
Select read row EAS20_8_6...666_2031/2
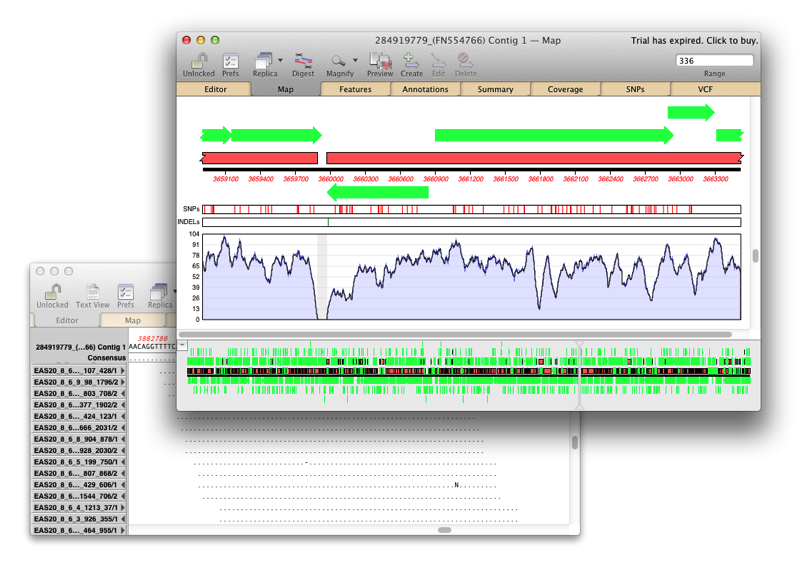pyautogui.click(x=79, y=428)
